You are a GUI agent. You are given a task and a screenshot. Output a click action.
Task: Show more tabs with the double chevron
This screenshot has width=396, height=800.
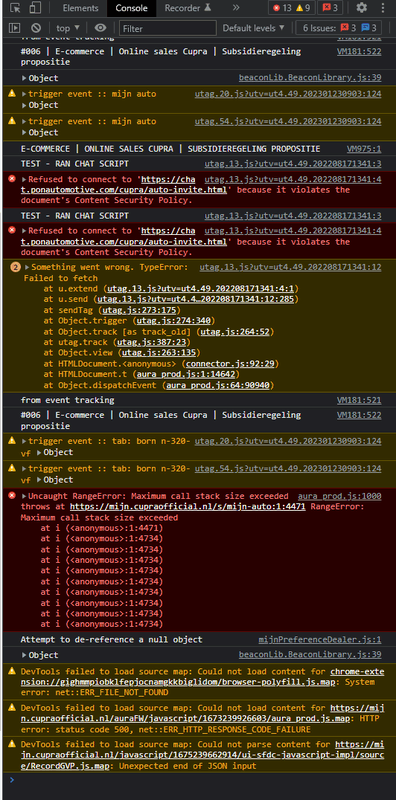pyautogui.click(x=236, y=8)
